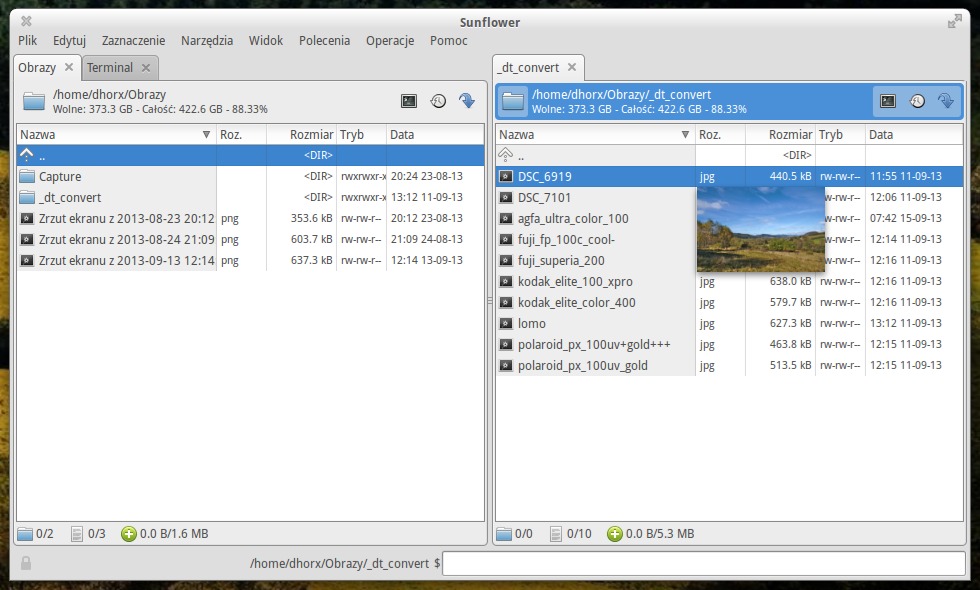
Task: Select kodak_elite_100_xpro file row
Action: (729, 282)
